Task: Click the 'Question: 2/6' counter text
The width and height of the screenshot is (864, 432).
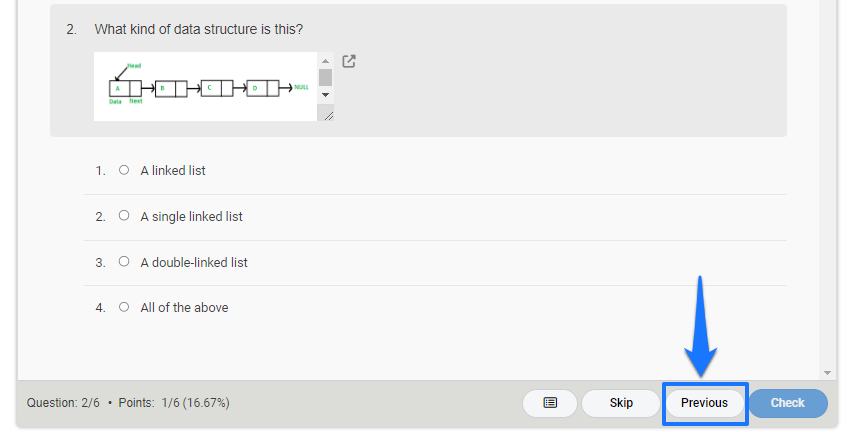Action: point(63,403)
